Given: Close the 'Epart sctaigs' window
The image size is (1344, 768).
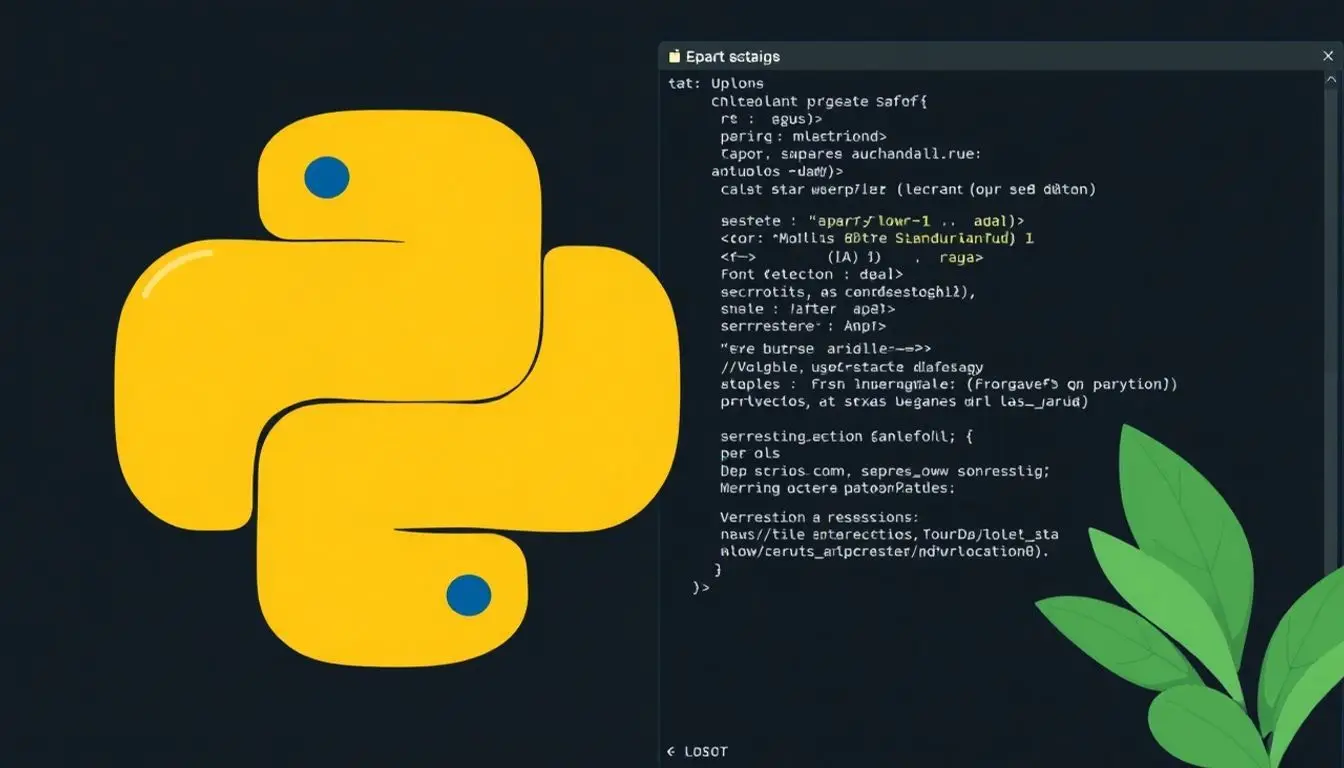Looking at the screenshot, I should tap(1329, 57).
